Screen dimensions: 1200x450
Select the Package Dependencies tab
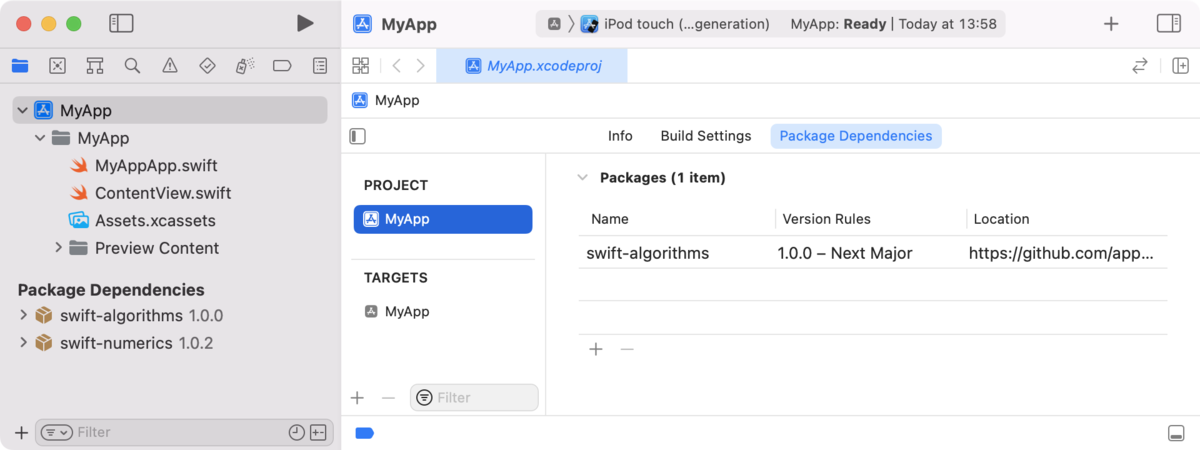[x=856, y=136]
